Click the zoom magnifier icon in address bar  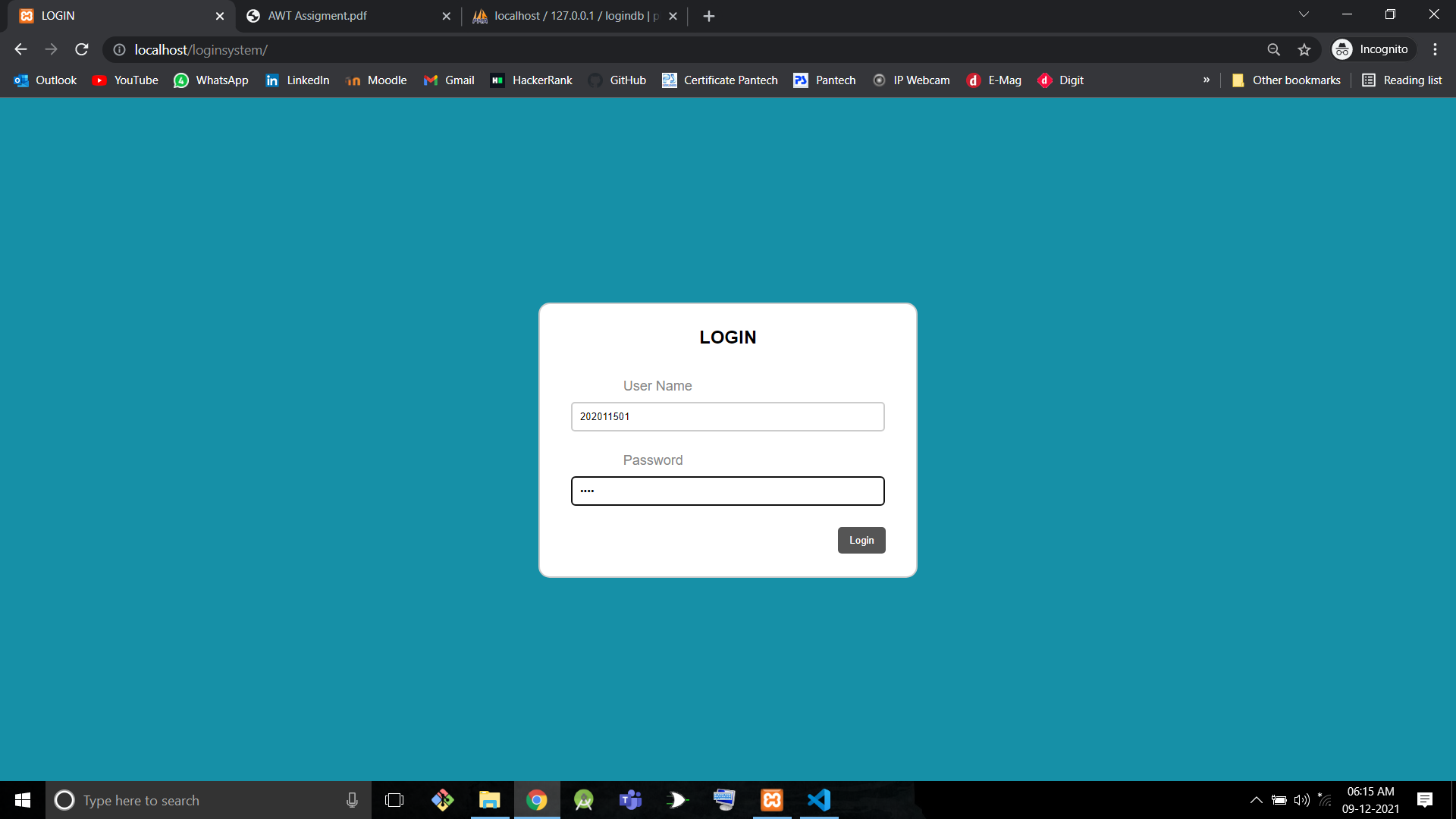point(1274,49)
